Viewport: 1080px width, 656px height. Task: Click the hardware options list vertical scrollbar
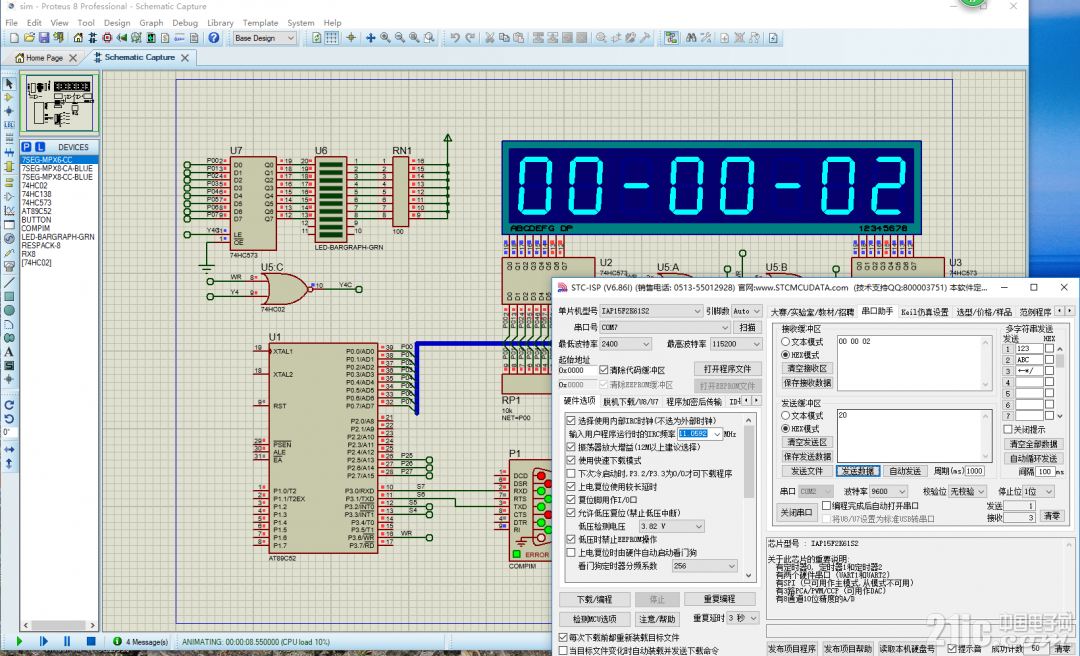click(x=749, y=496)
